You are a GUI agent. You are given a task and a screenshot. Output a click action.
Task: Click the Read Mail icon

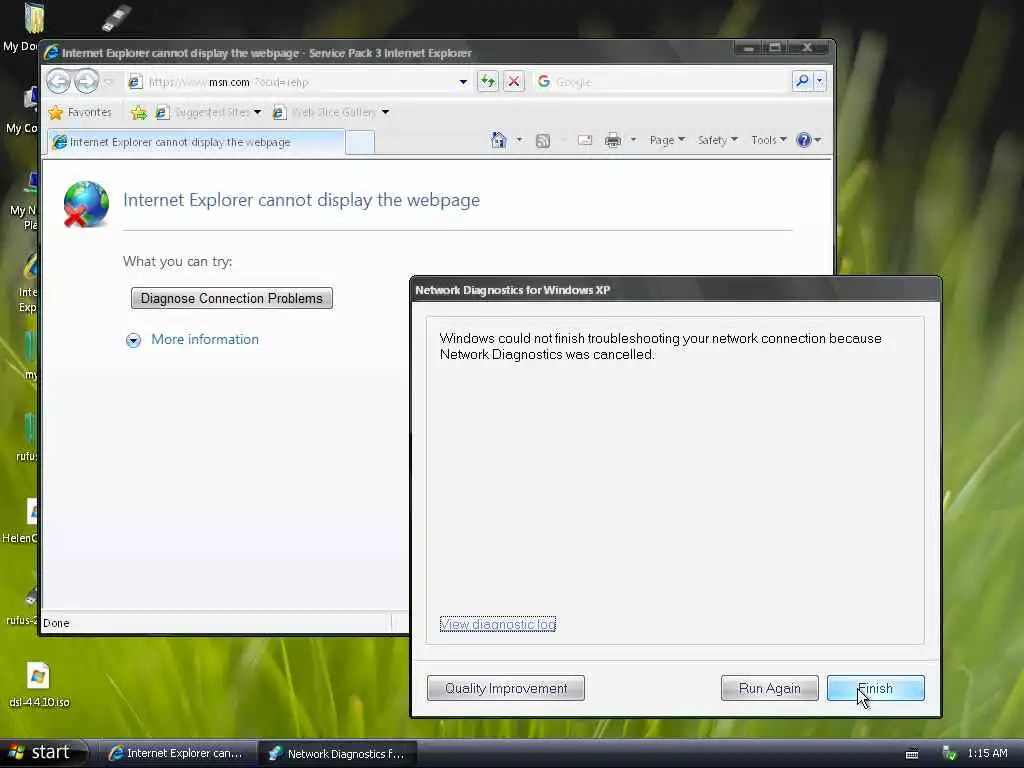coord(585,140)
